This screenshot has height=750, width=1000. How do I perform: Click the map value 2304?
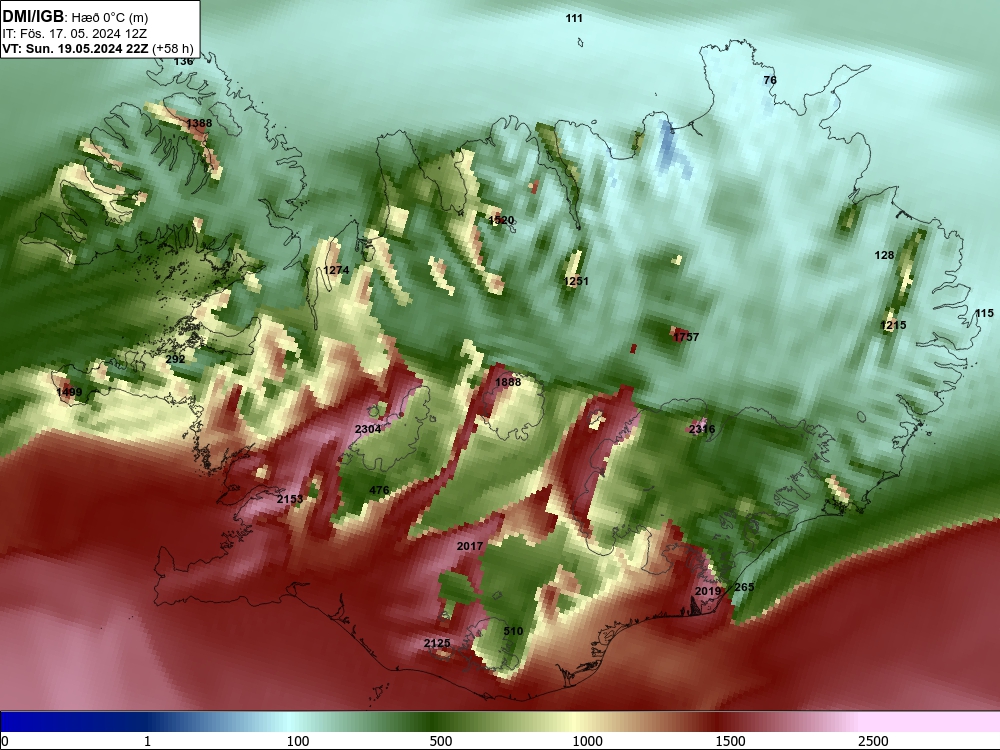[x=368, y=429]
